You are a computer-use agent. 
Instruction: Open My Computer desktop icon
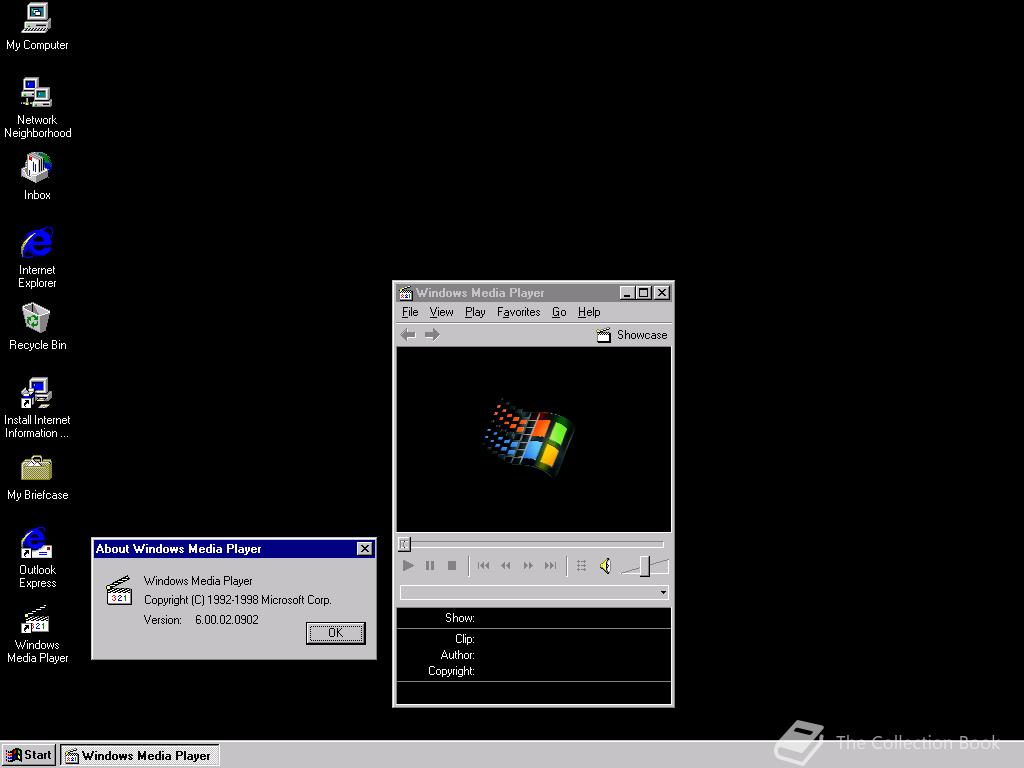click(37, 26)
